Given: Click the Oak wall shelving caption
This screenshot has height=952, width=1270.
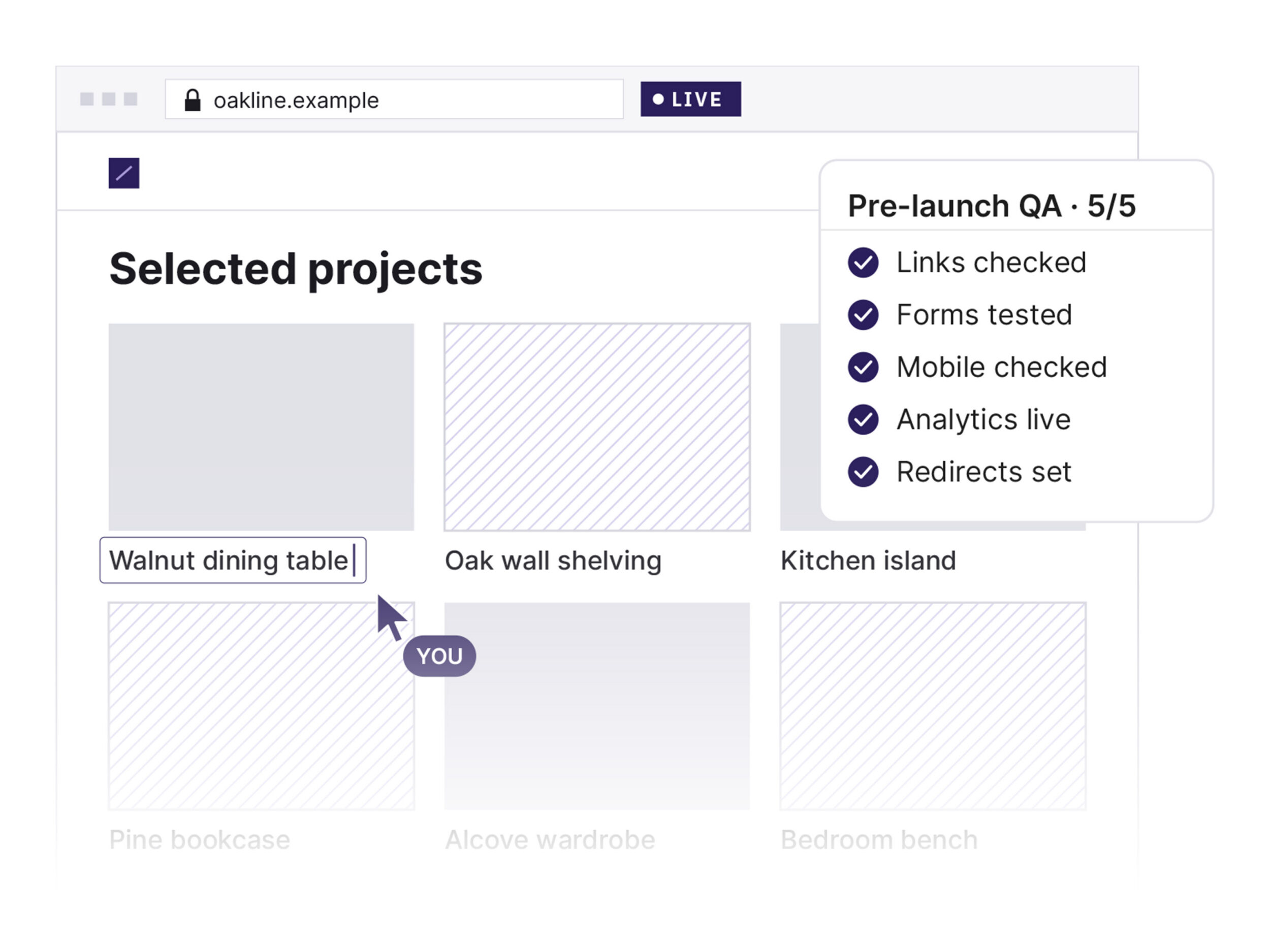Looking at the screenshot, I should [553, 561].
